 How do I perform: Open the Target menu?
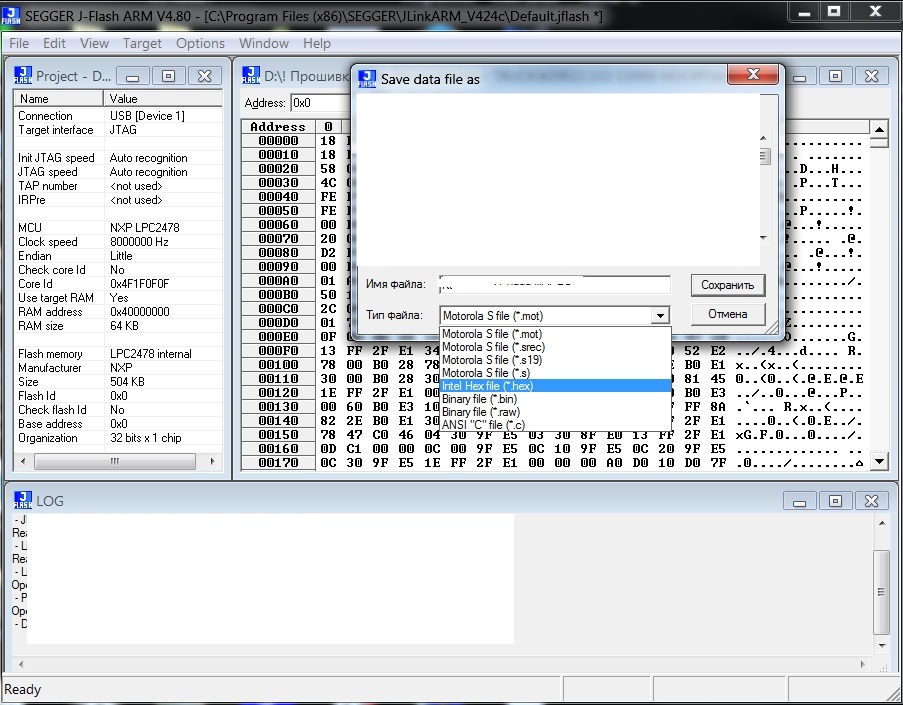pos(142,43)
